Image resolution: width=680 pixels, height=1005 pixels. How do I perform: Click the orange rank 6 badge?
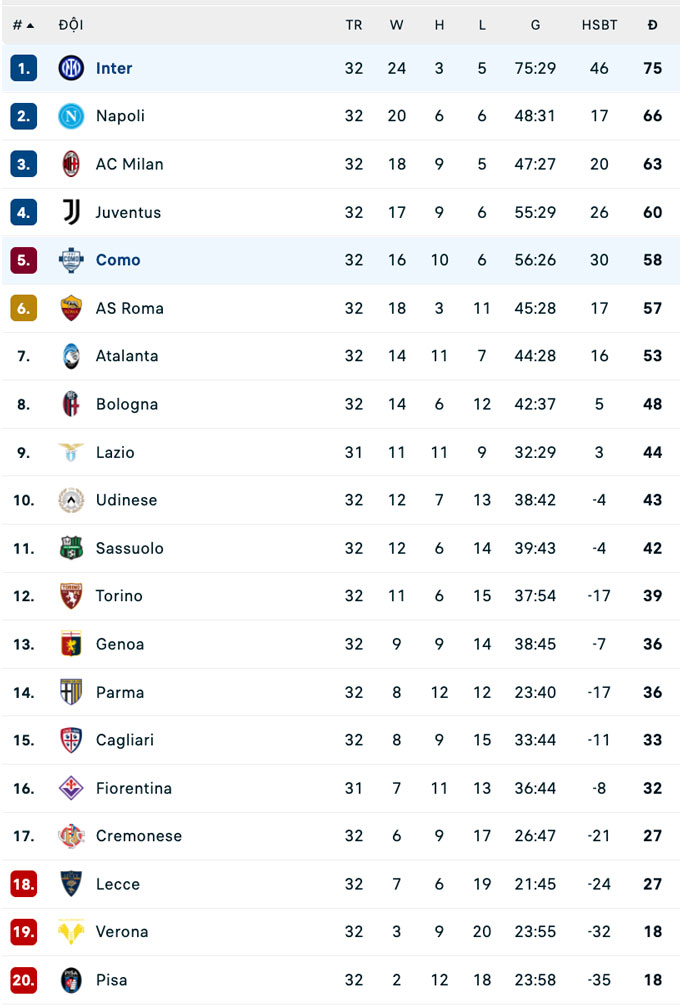(24, 308)
